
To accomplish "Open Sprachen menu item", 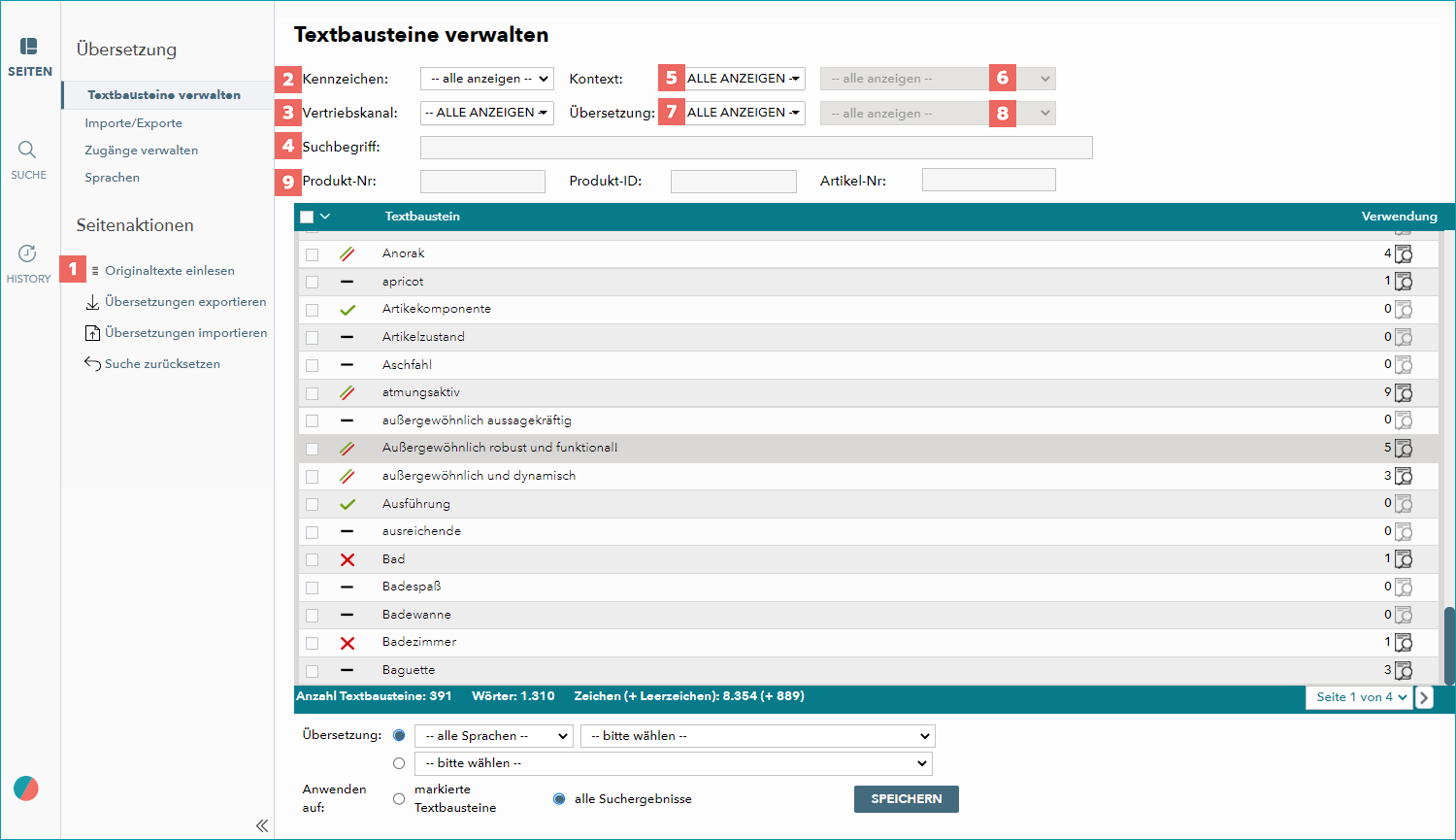I will click(x=112, y=178).
